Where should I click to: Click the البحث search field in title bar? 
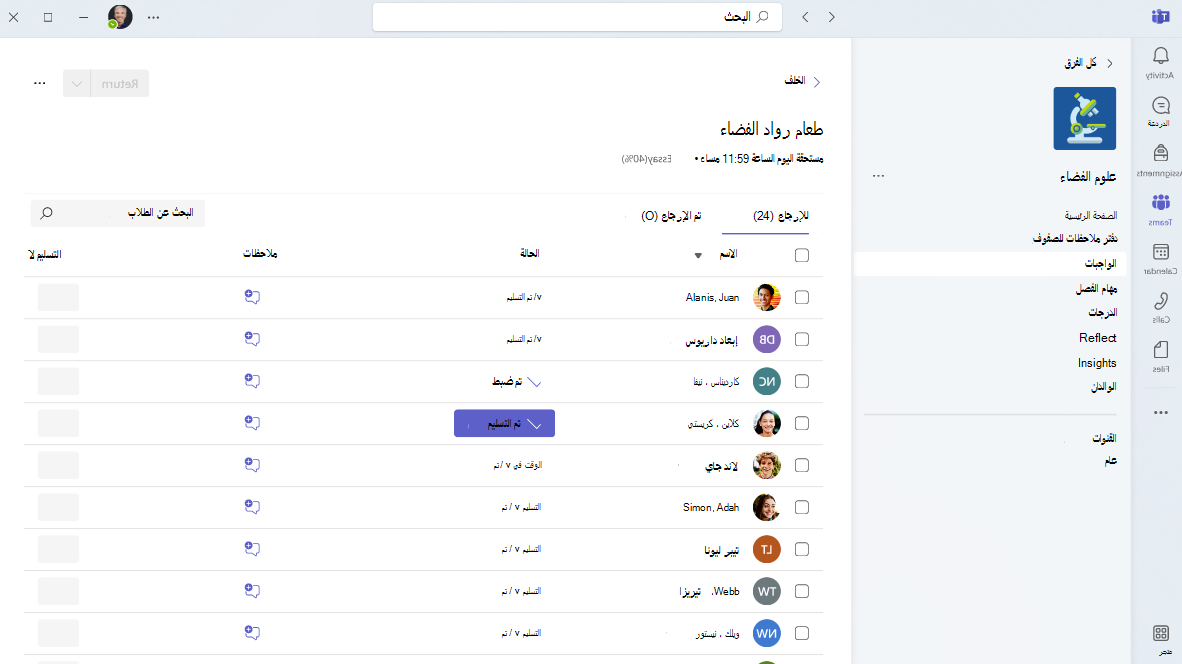point(577,17)
